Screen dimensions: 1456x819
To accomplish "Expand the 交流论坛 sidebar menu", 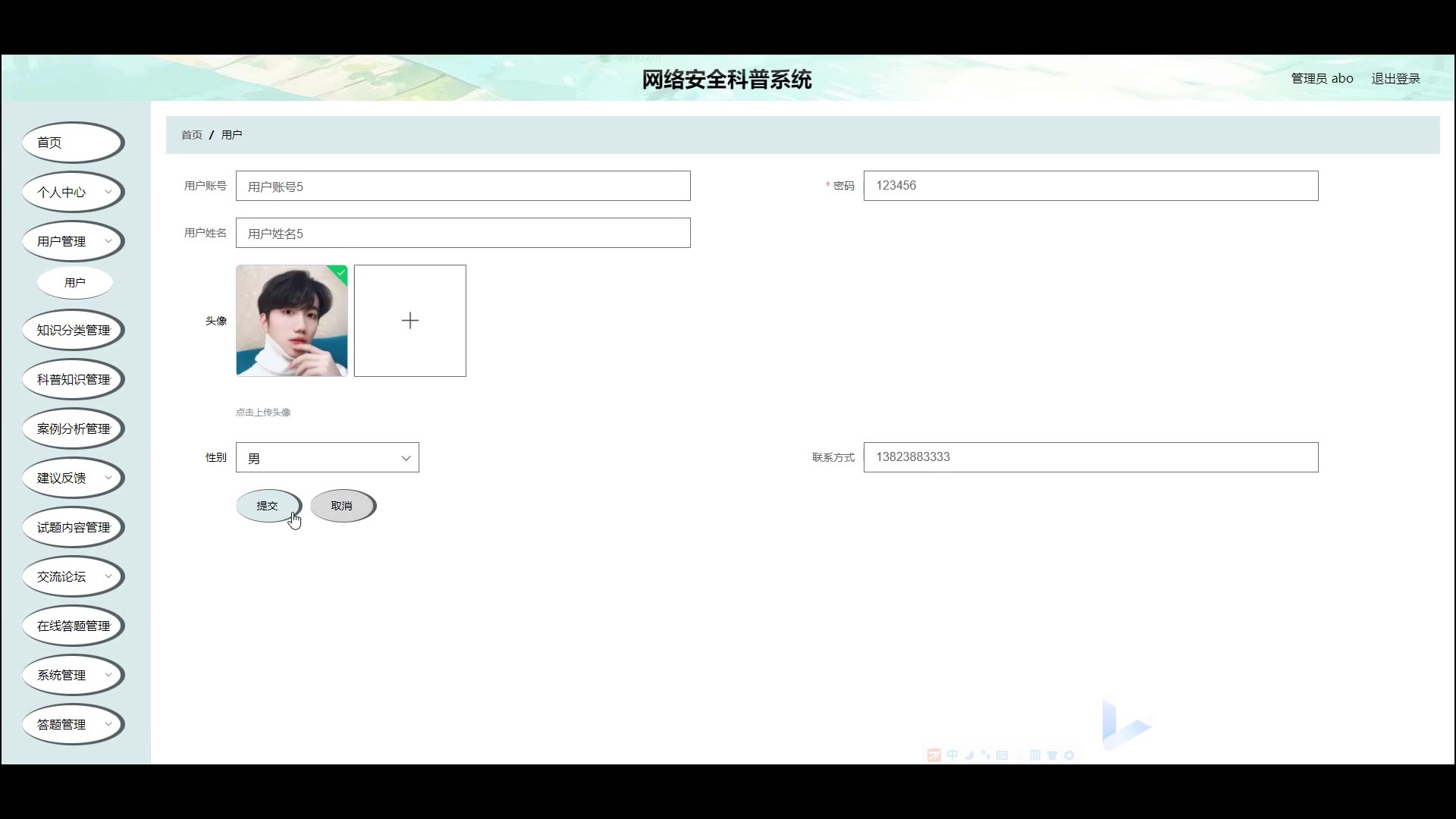I will tap(73, 576).
